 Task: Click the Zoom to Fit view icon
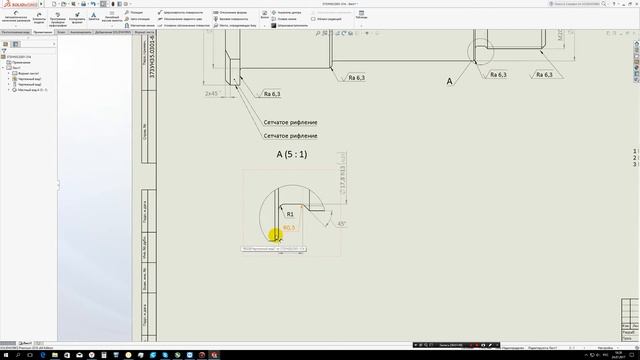pos(318,33)
